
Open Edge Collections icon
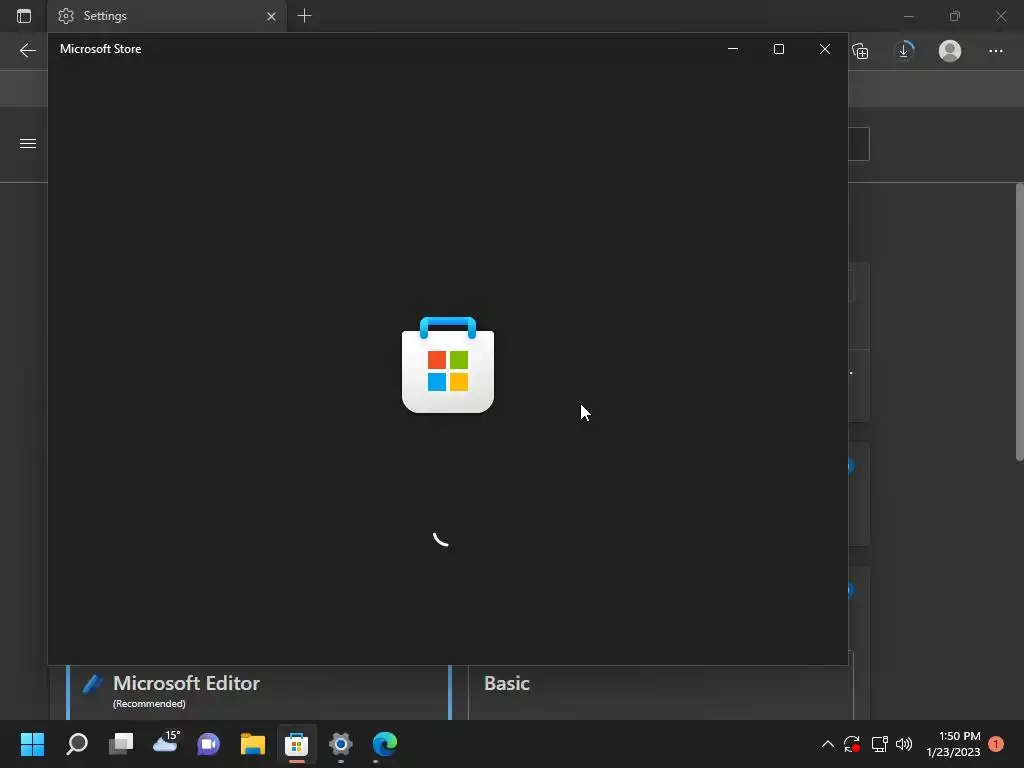(861, 50)
